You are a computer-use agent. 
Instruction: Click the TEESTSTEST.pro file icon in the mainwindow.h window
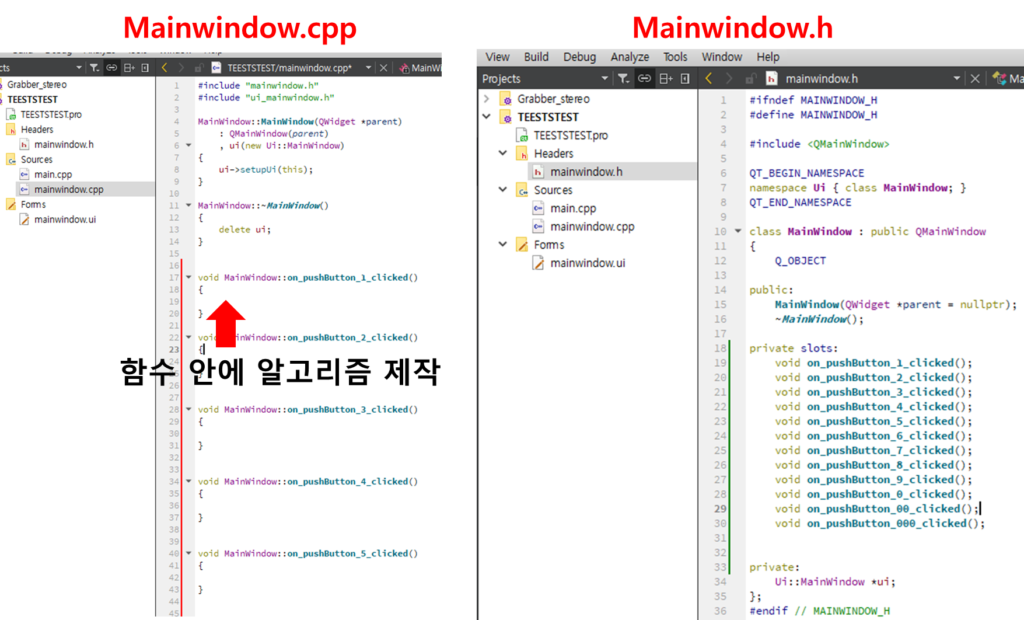click(x=522, y=135)
